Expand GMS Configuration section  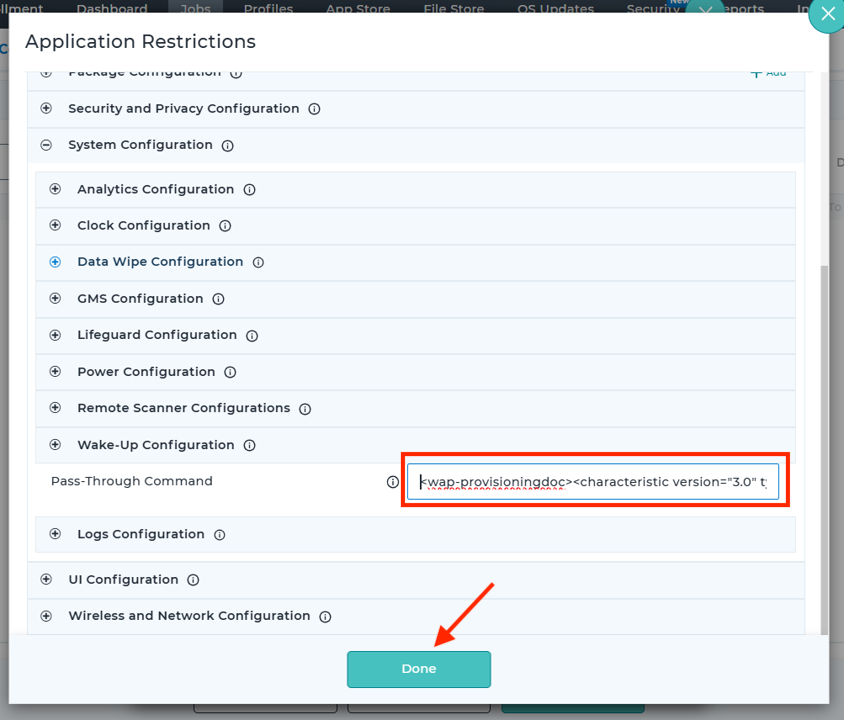[x=55, y=299]
